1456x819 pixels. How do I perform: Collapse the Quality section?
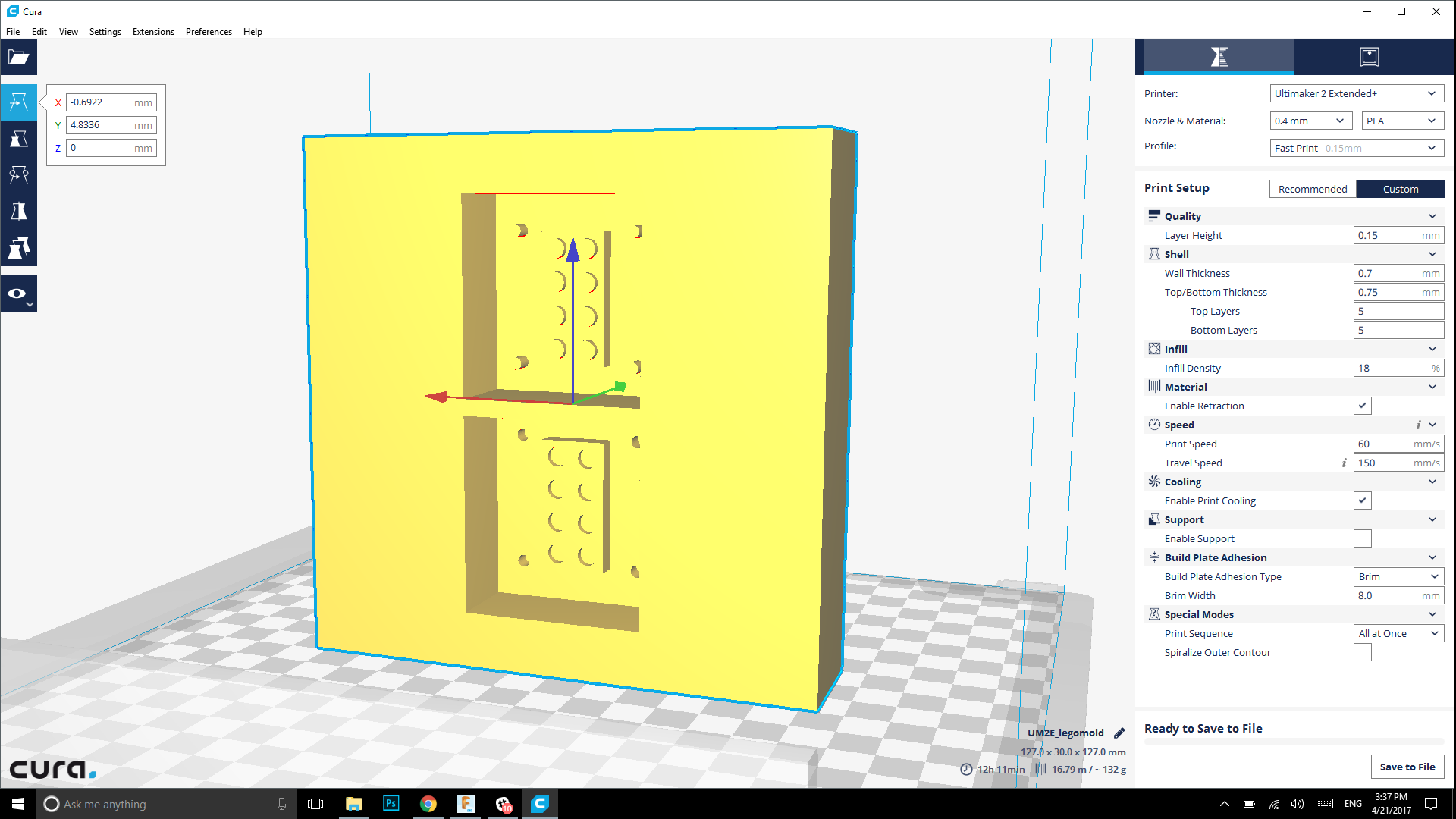1432,216
